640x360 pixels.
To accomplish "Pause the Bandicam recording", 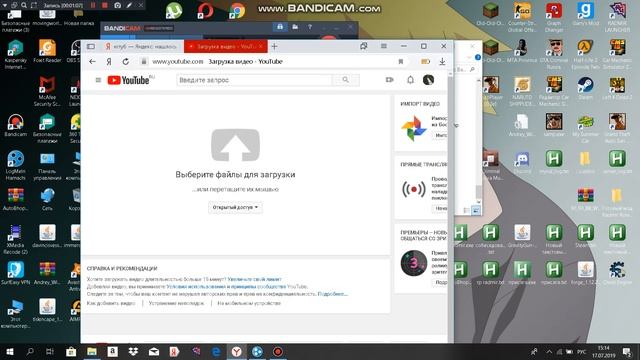I will [93, 5].
